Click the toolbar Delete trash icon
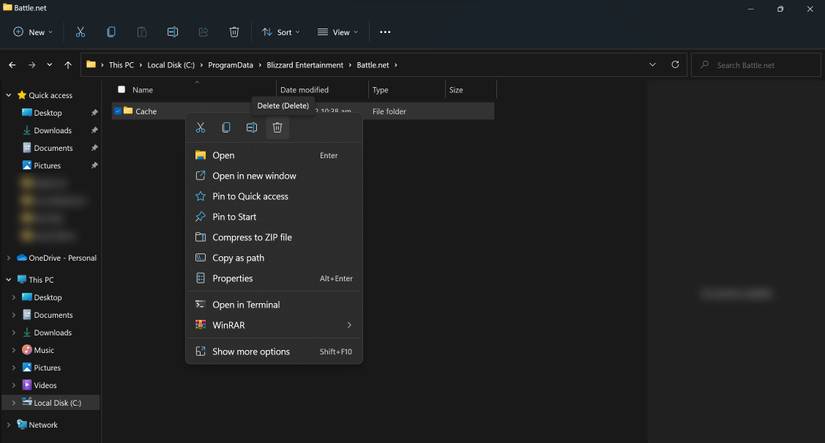 point(234,32)
